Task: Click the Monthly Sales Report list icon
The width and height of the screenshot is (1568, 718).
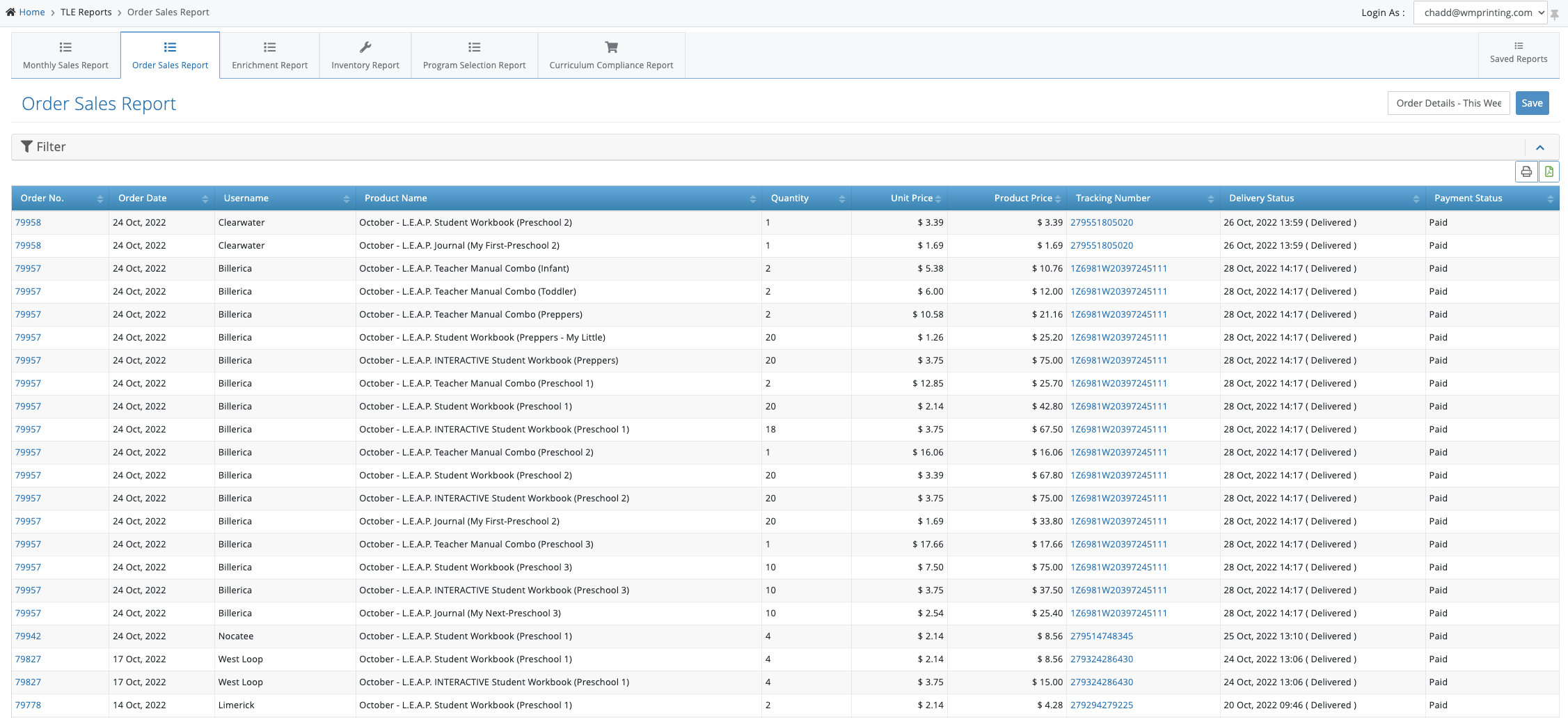Action: pos(65,47)
